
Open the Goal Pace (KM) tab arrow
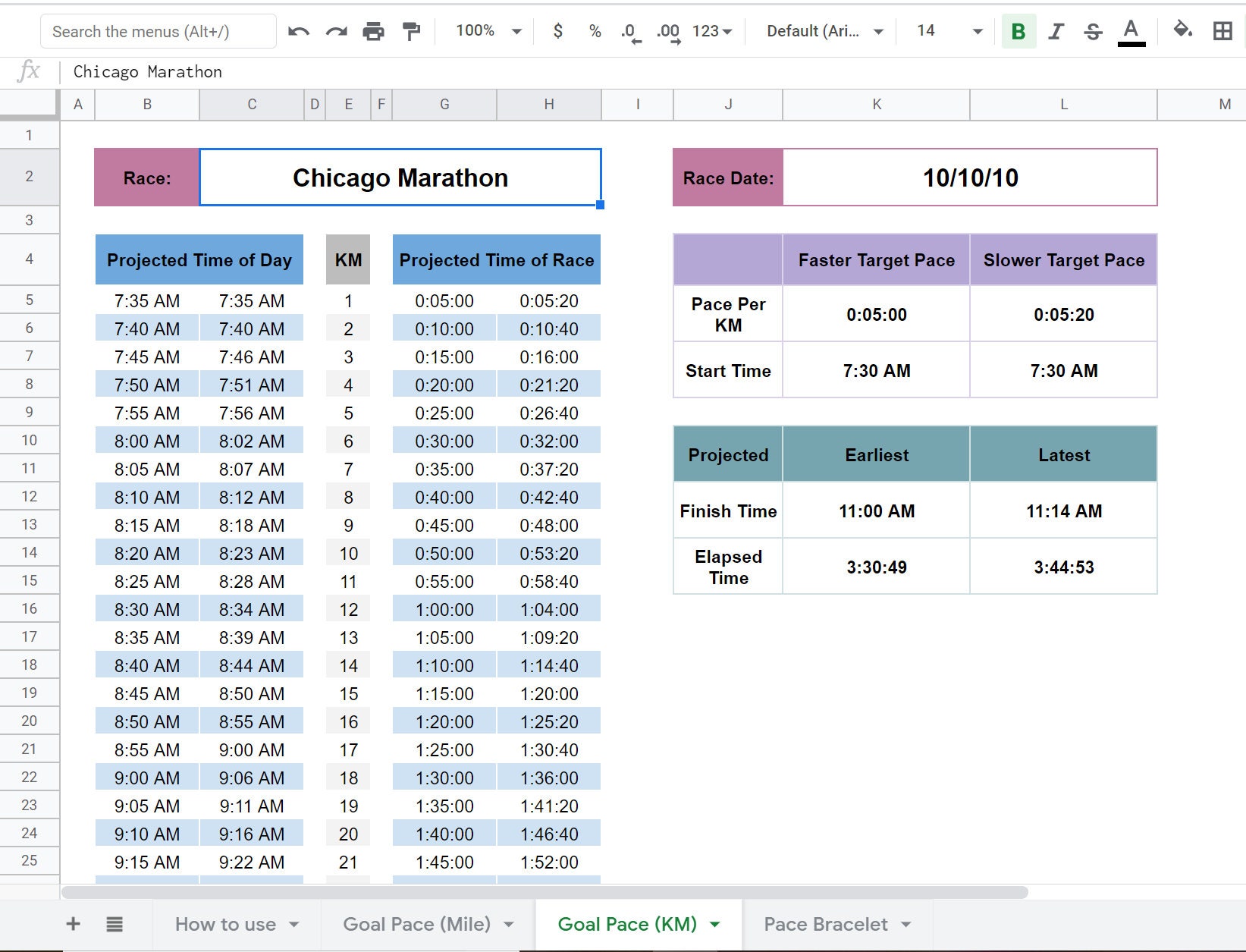[714, 925]
